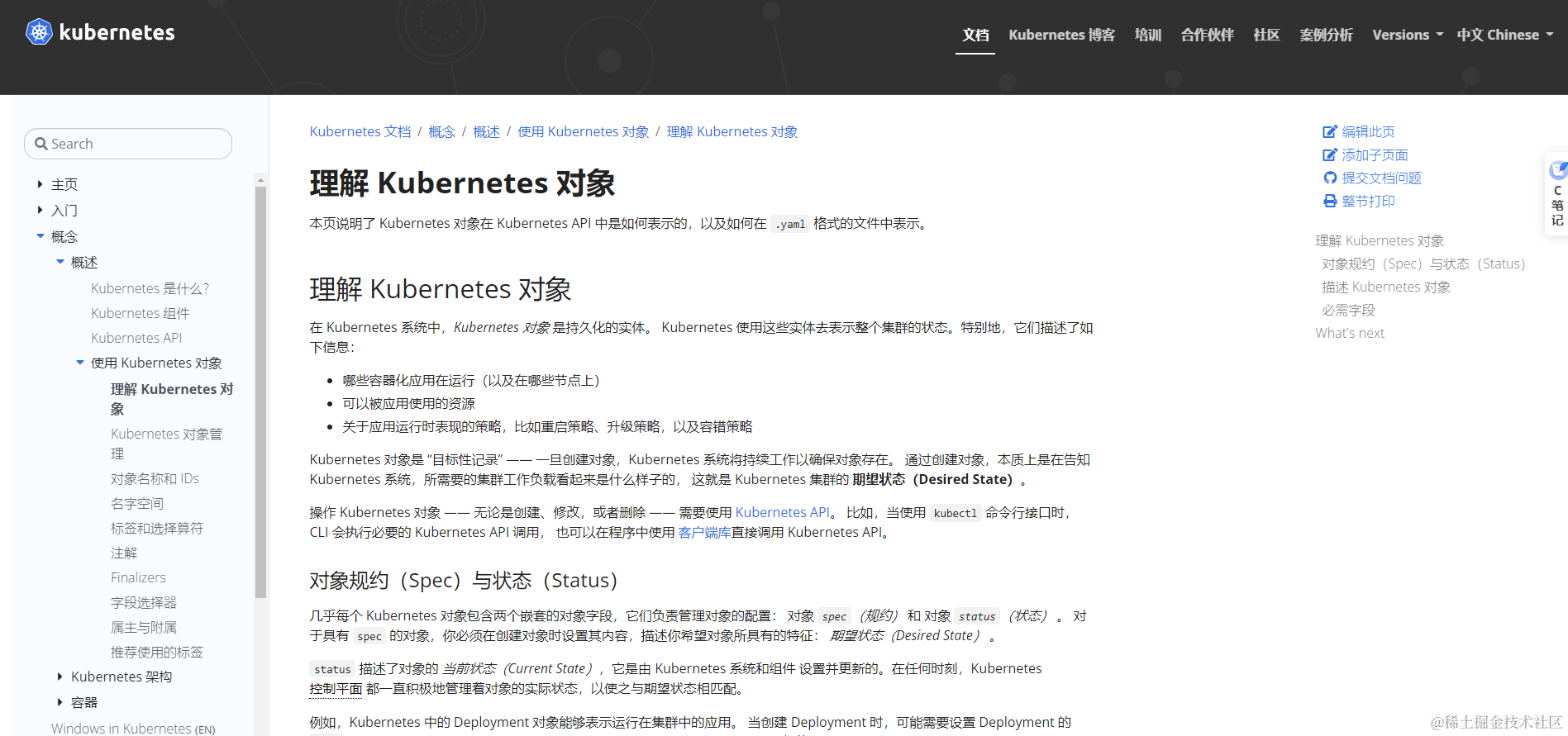Screen dimensions: 1568x736
Task: Follow the Kubernetes API link in body text
Action: pos(783,512)
